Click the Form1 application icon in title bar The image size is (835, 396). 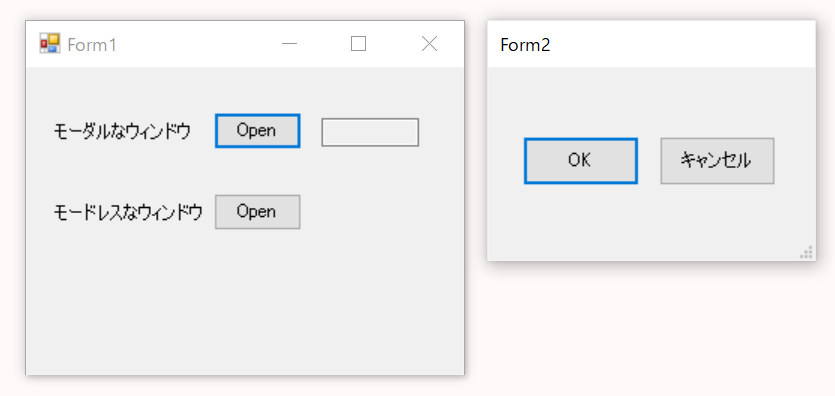click(50, 44)
